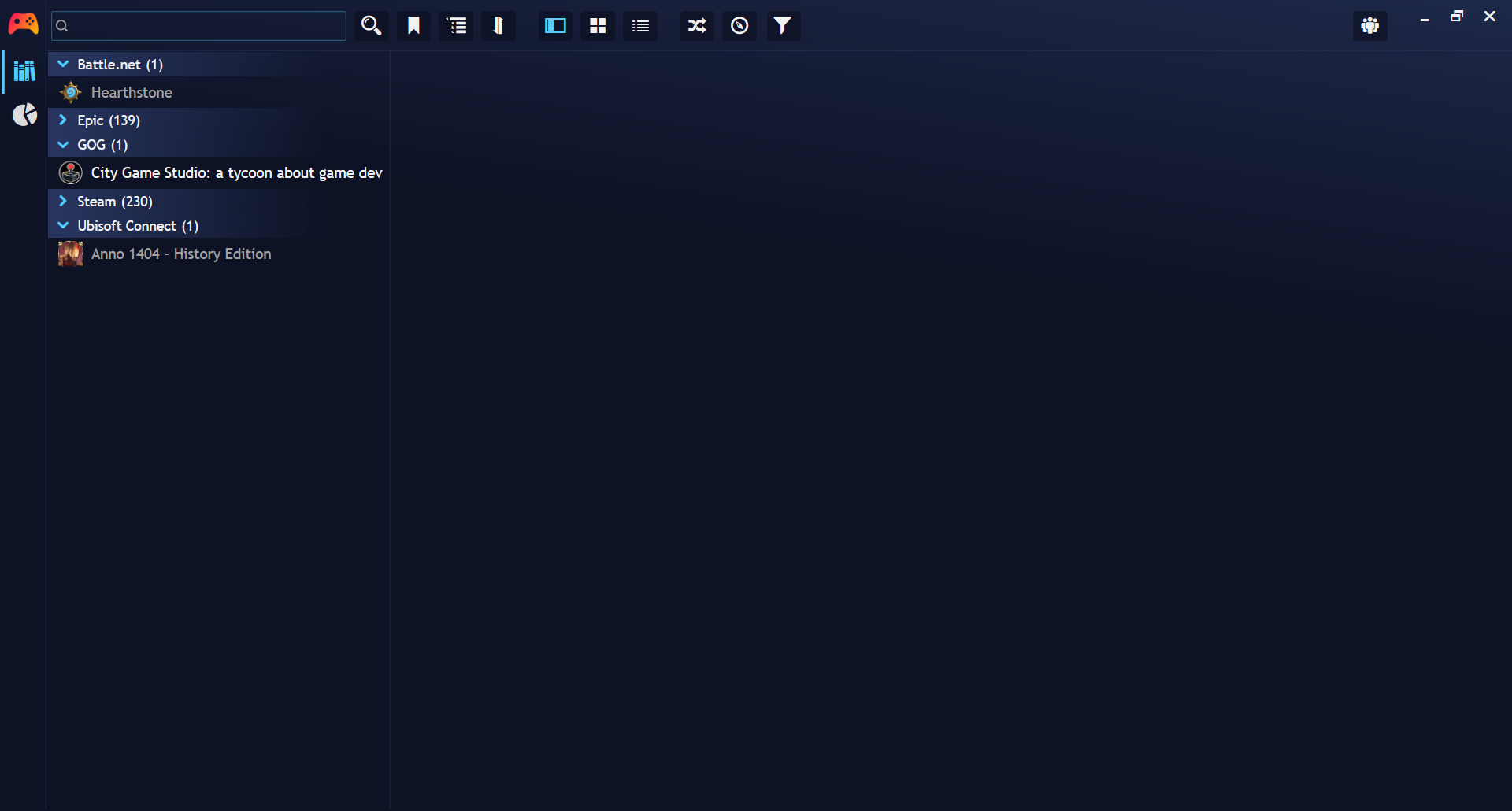This screenshot has width=1512, height=811.
Task: Expand the Steam (230) group
Action: pos(63,202)
